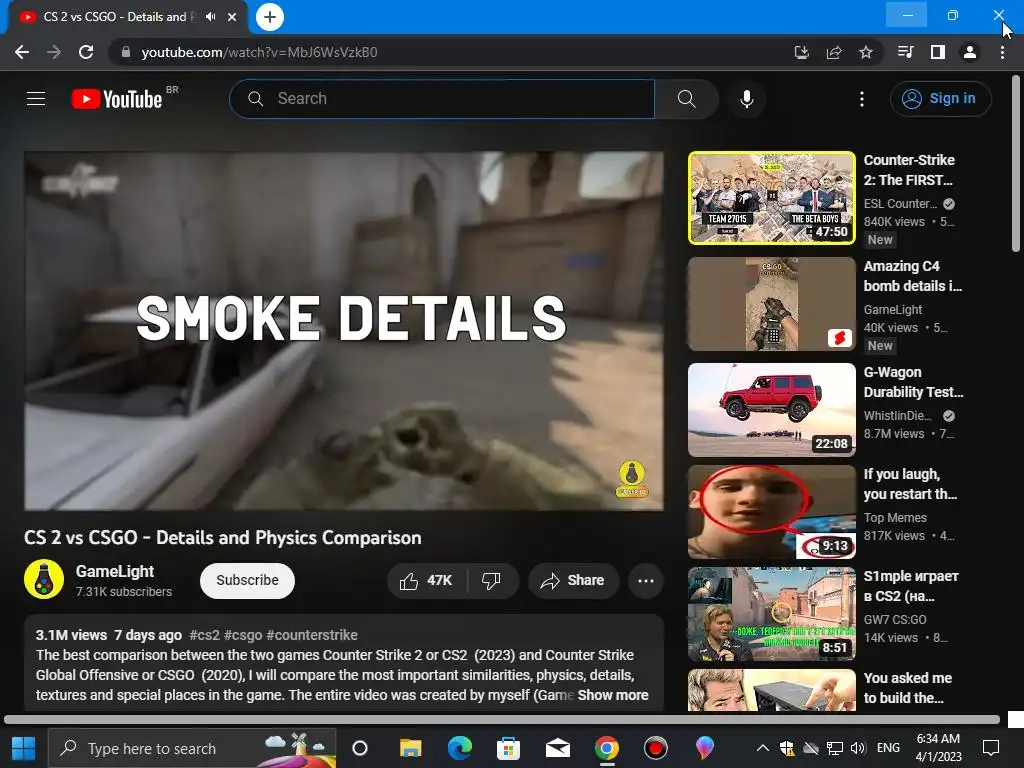Click Chrome icon on taskbar
The height and width of the screenshot is (768, 1024).
point(607,748)
